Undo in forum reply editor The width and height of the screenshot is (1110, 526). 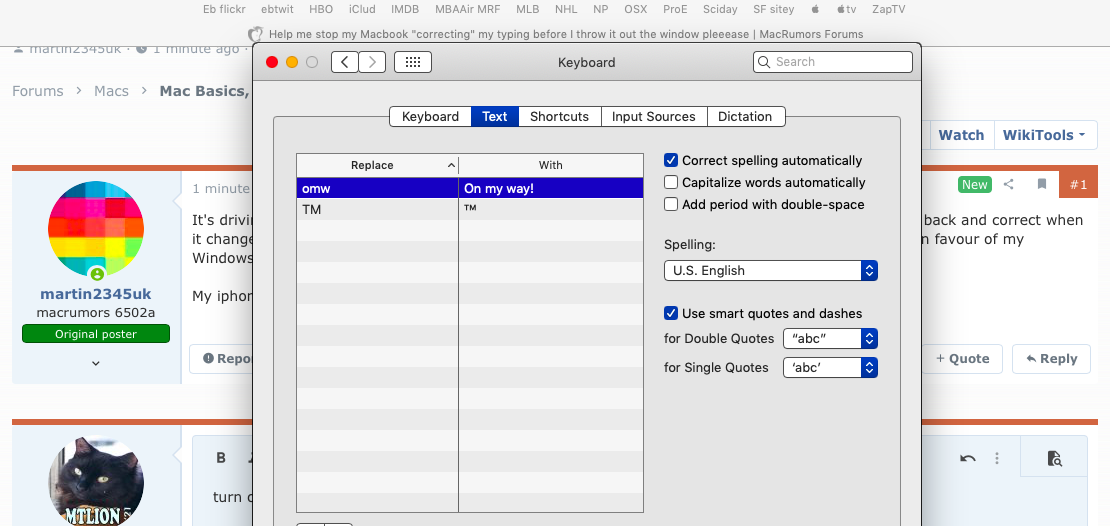[x=967, y=459]
